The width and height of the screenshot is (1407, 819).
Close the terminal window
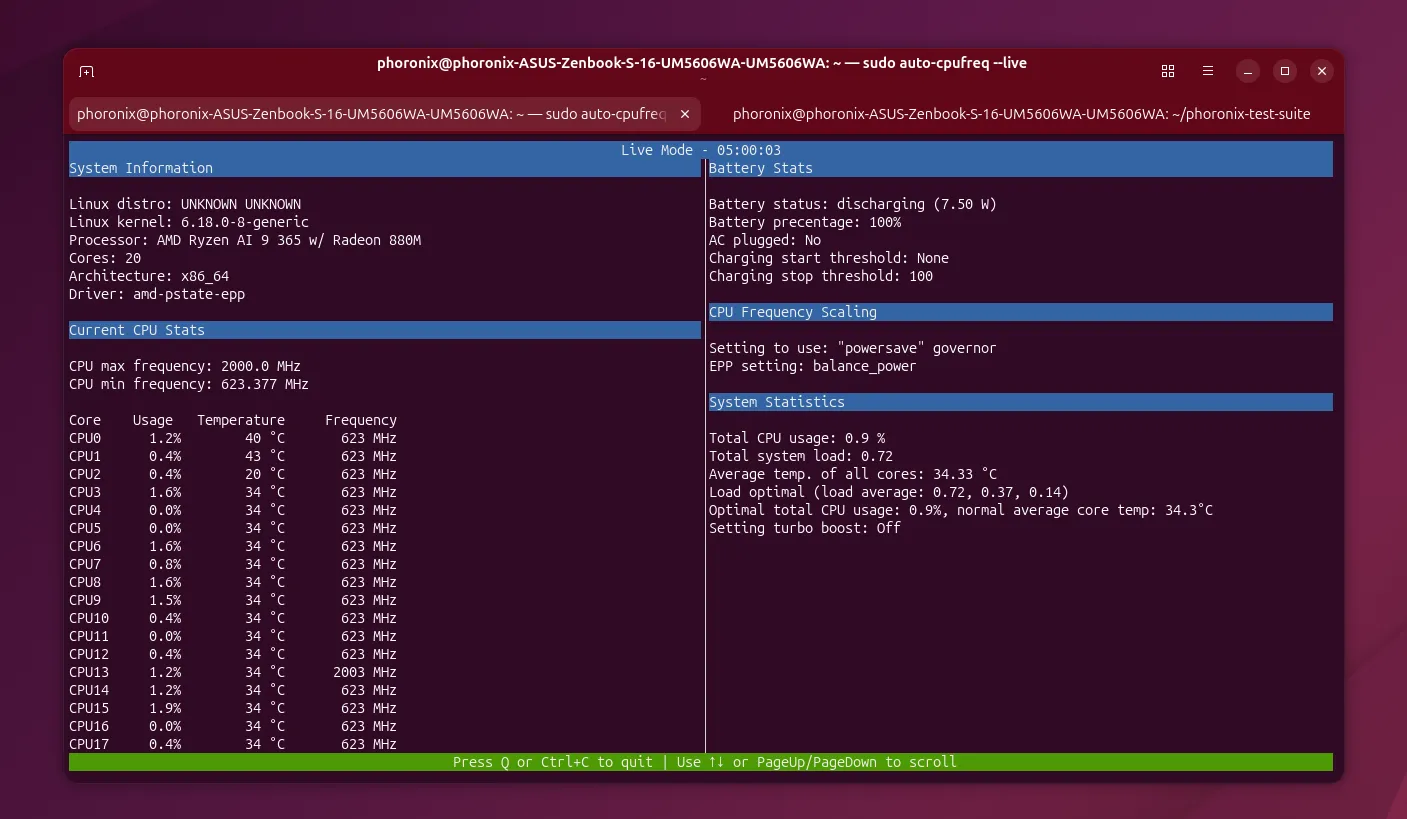[1322, 71]
